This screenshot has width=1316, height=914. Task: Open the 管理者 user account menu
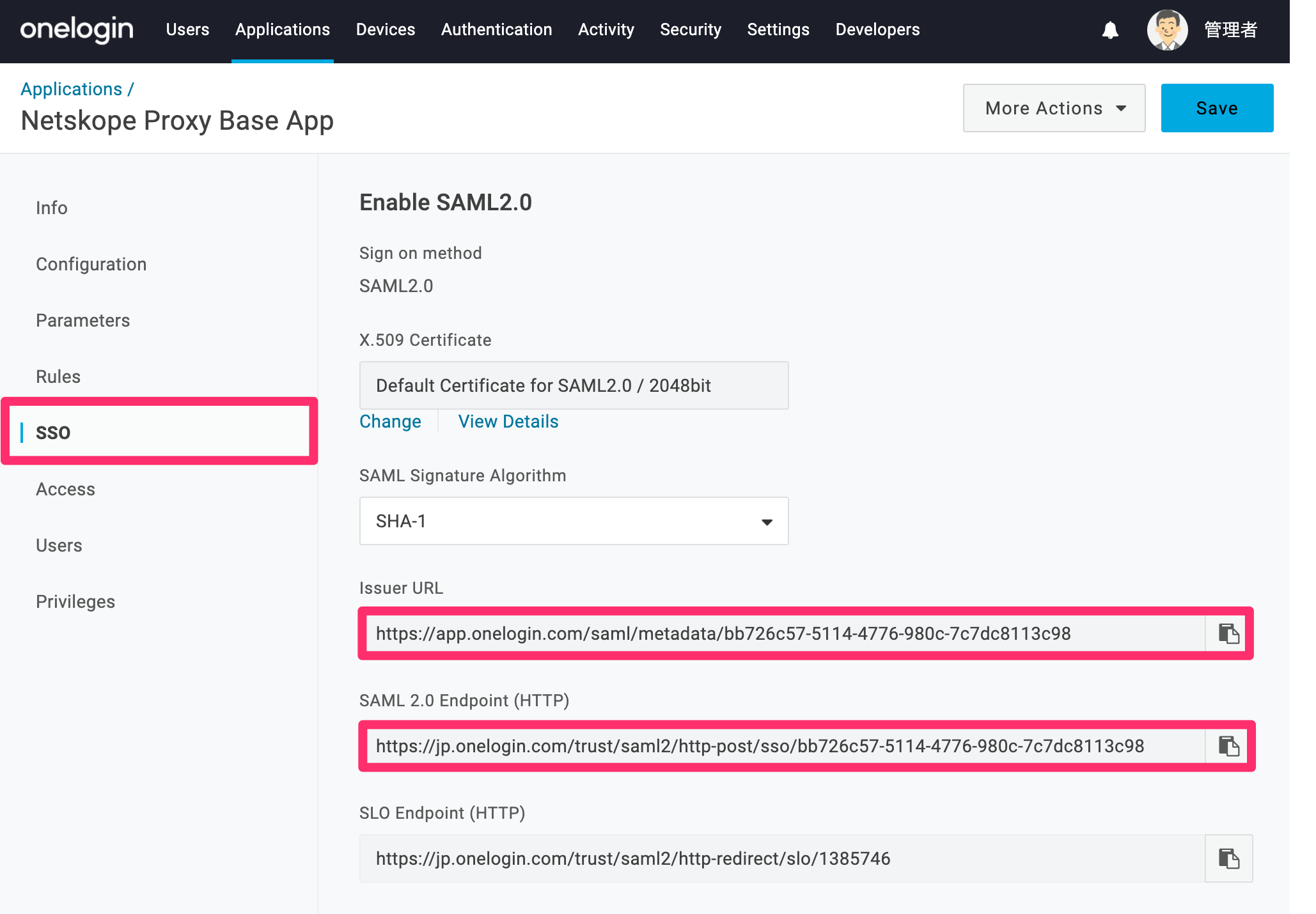pyautogui.click(x=1230, y=30)
